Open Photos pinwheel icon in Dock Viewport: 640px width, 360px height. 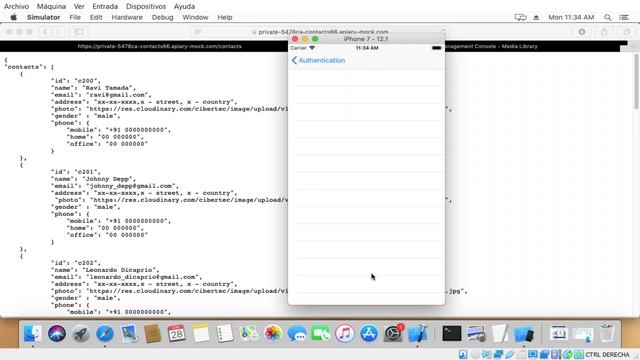(x=273, y=333)
